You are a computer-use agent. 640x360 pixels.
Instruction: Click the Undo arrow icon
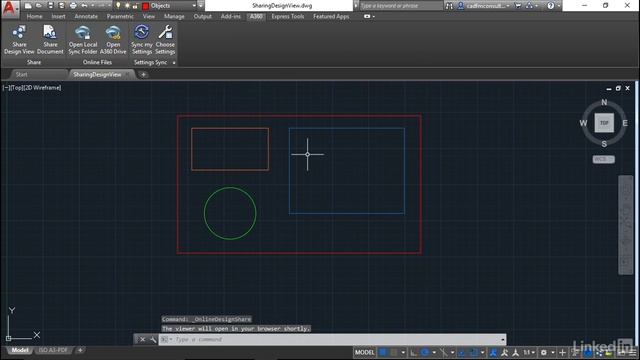[84, 6]
